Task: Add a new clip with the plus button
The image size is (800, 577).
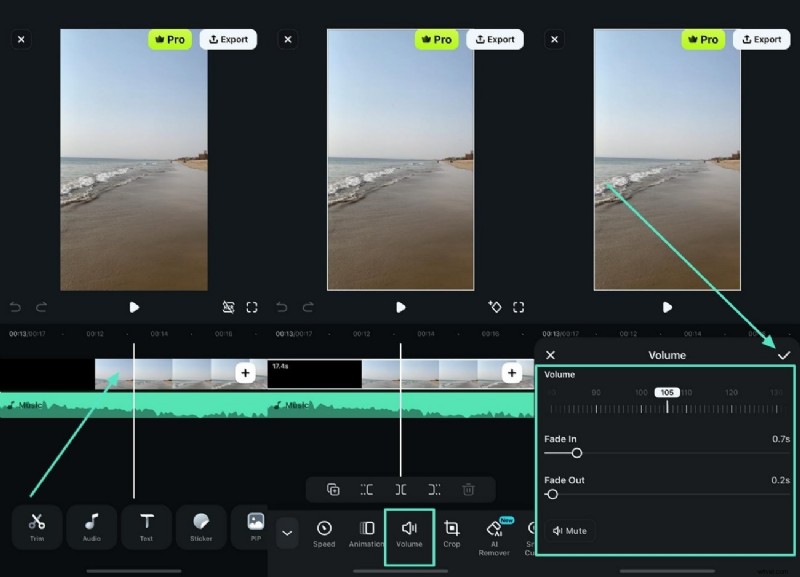Action: [245, 373]
